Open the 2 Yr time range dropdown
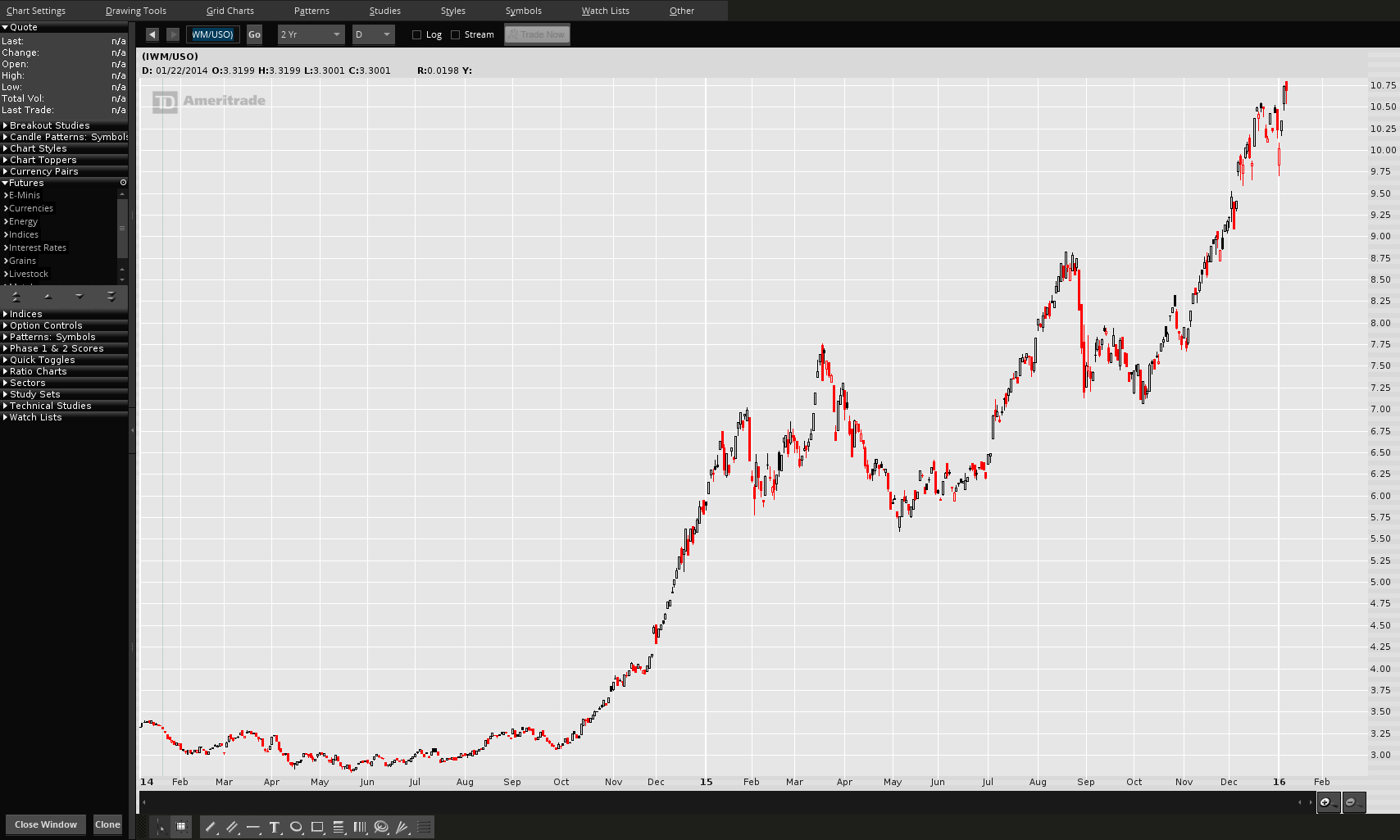Viewport: 1400px width, 840px height. [311, 34]
